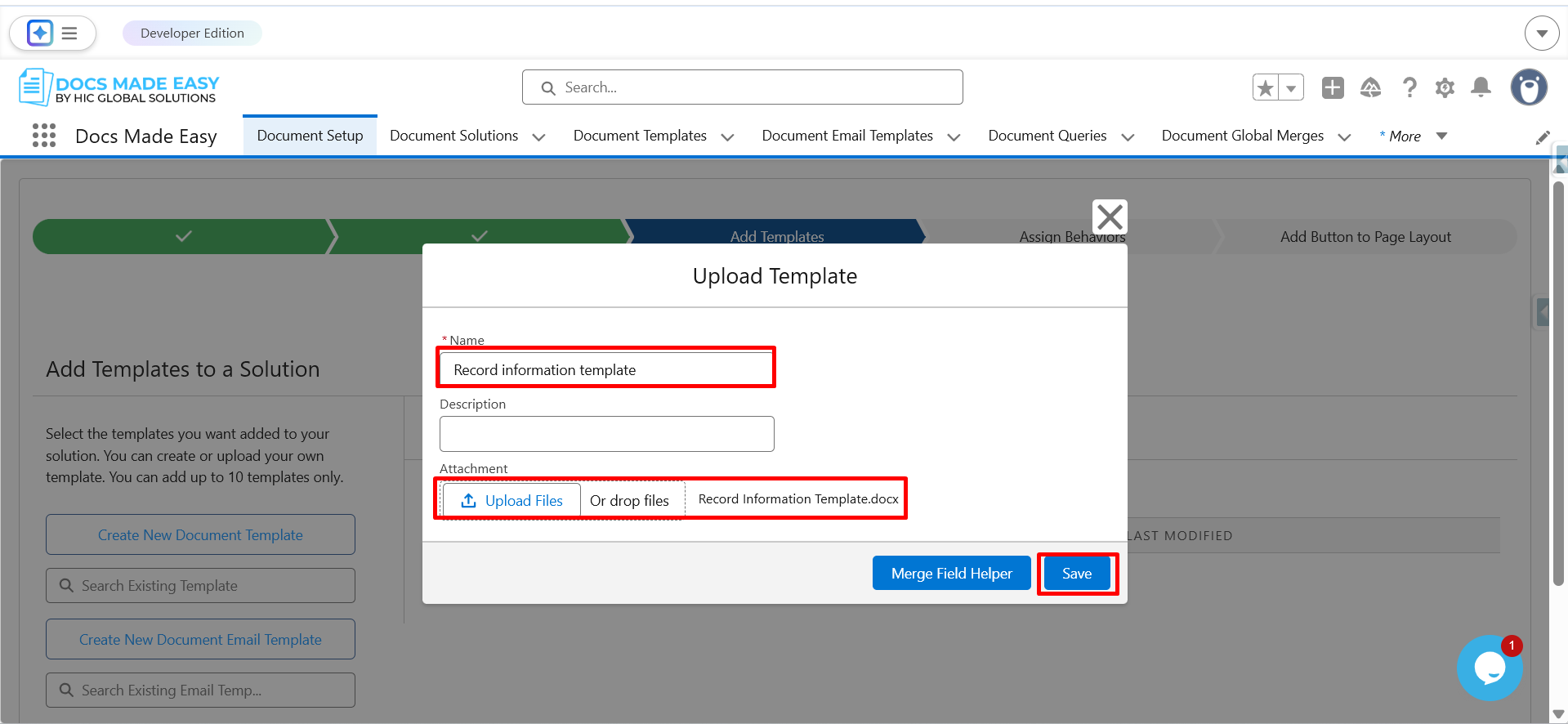Expand the Document Global Merges chevron
The width and height of the screenshot is (1568, 724).
1344,137
